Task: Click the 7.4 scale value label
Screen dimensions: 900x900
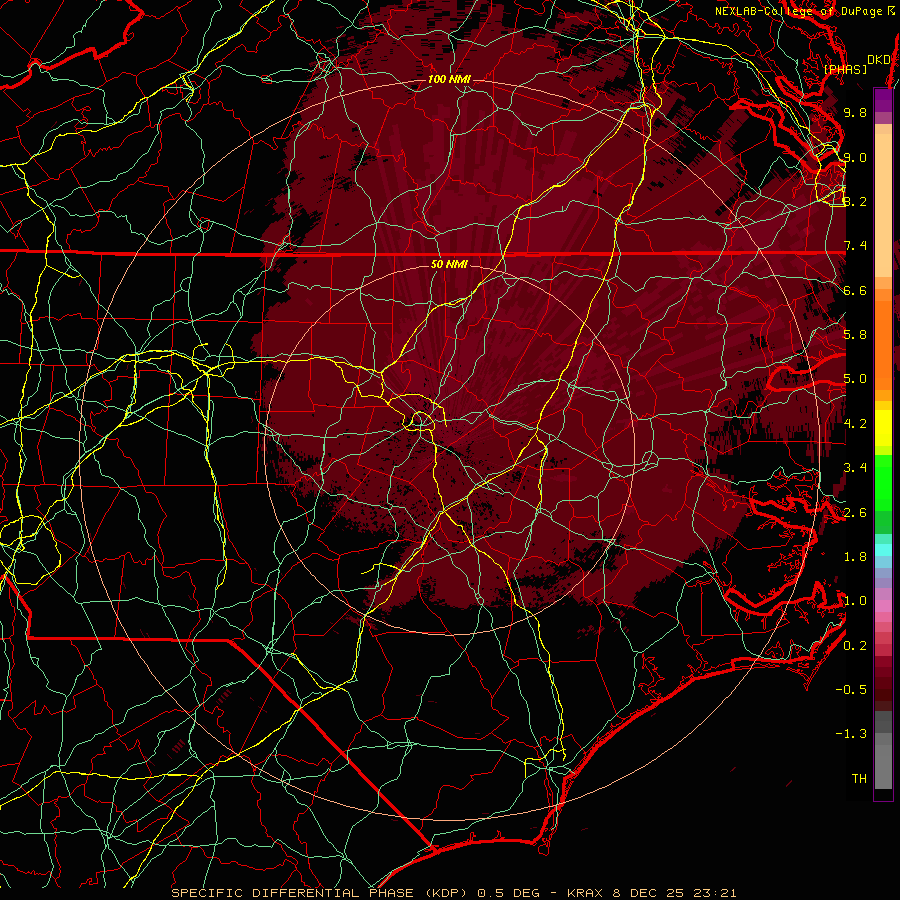Action: tap(855, 246)
